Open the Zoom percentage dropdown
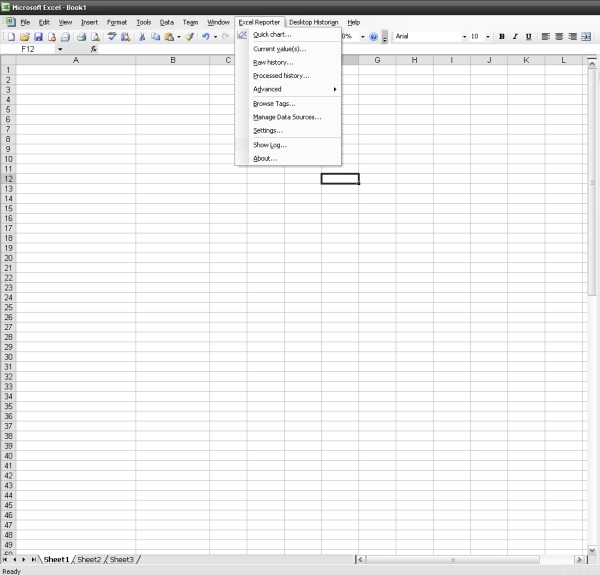 pos(362,37)
